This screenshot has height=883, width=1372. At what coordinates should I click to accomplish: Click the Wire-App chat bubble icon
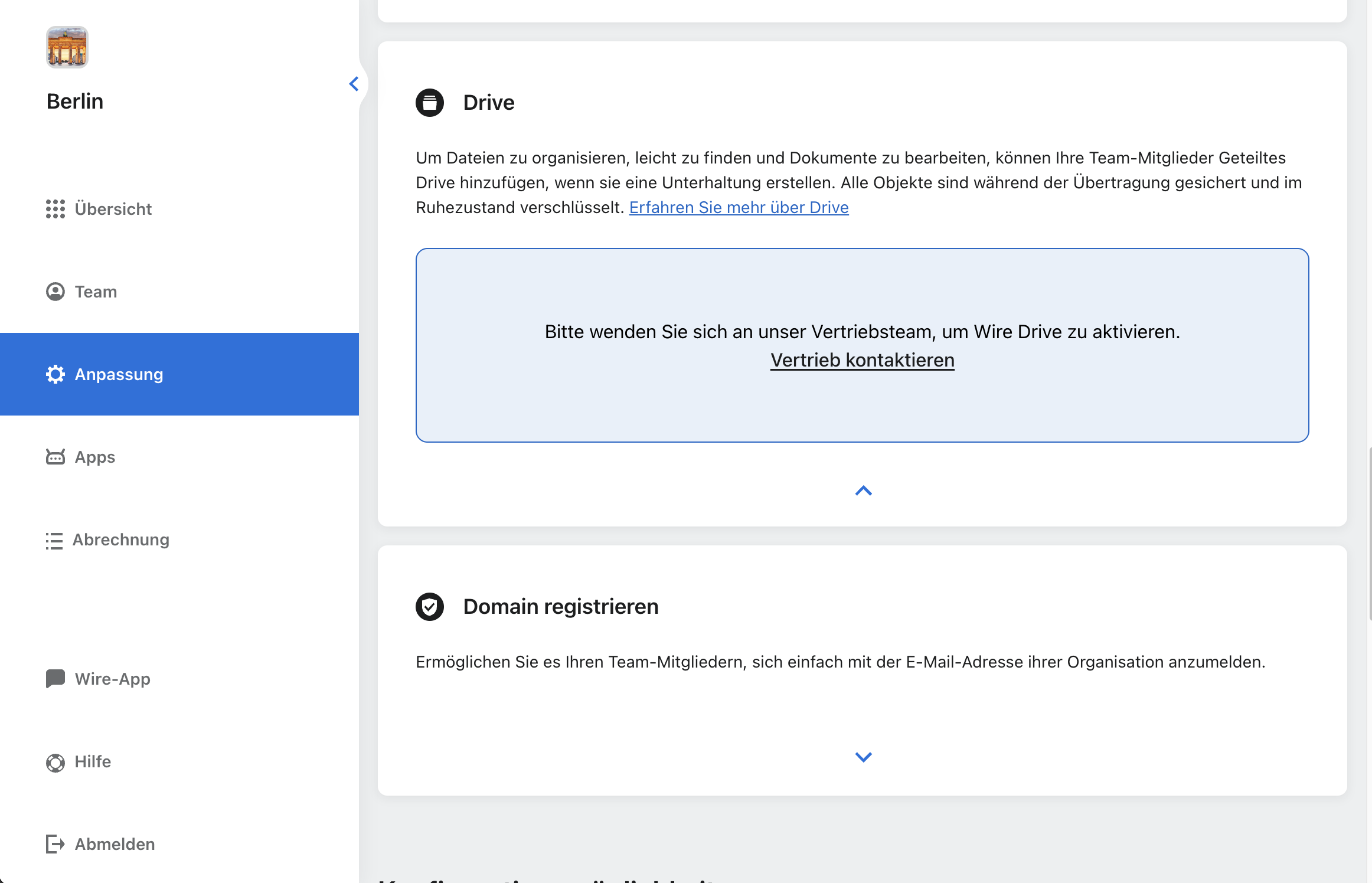click(55, 679)
